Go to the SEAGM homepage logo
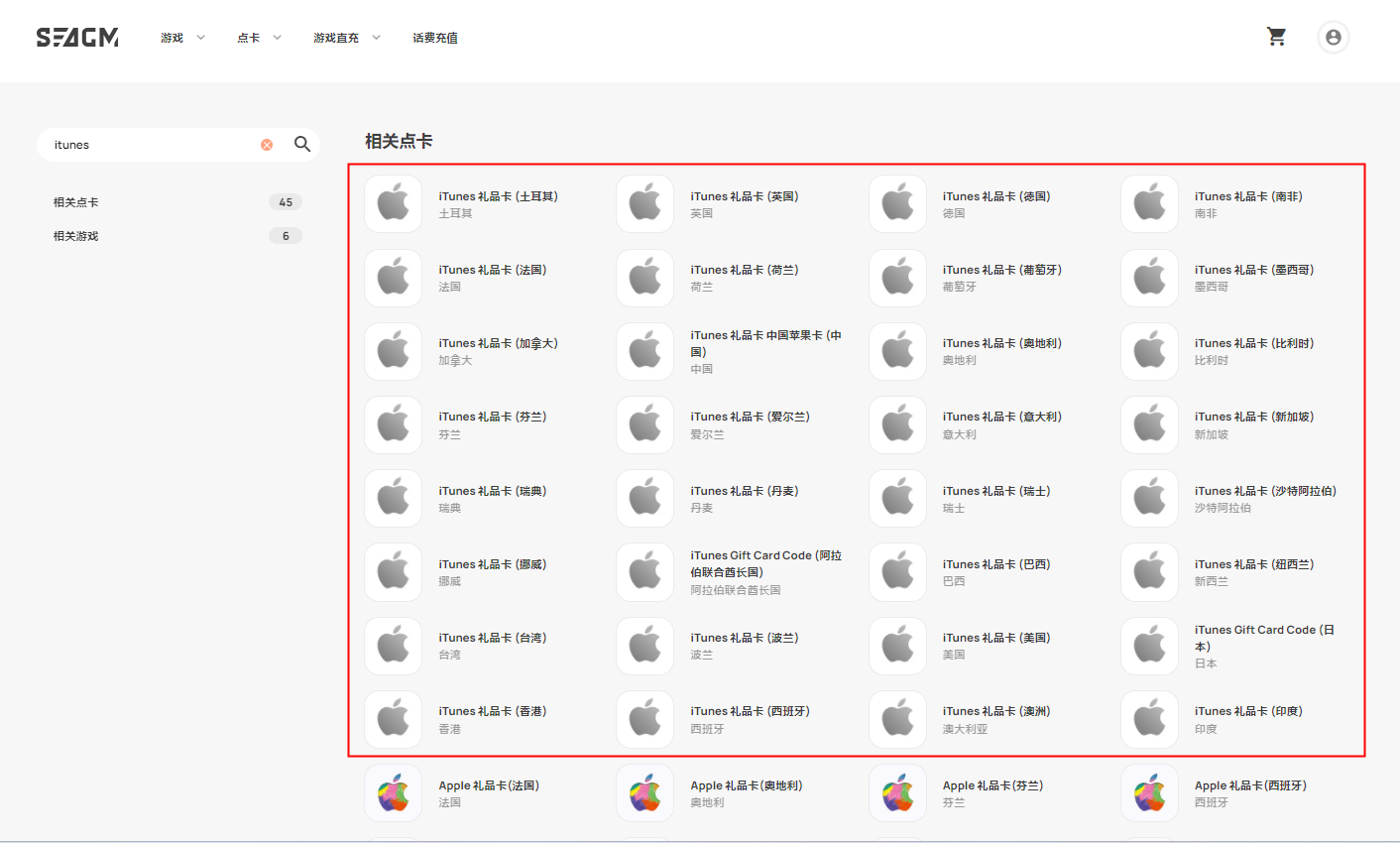This screenshot has height=843, width=1400. [x=77, y=38]
